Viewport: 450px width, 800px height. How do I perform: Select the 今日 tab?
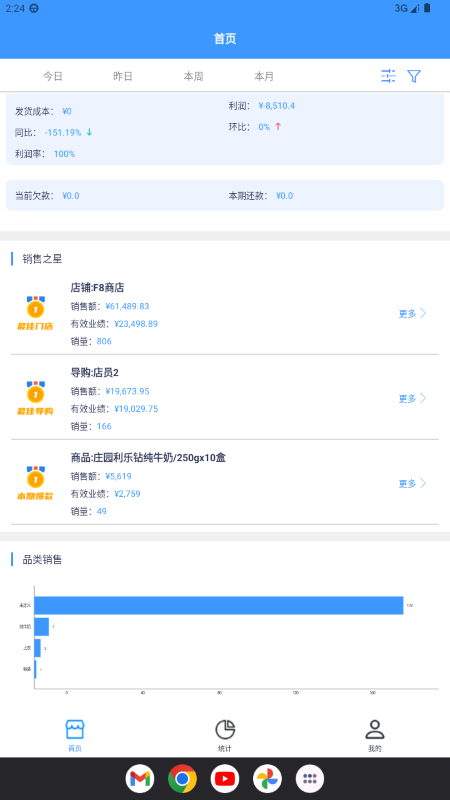pyautogui.click(x=53, y=77)
